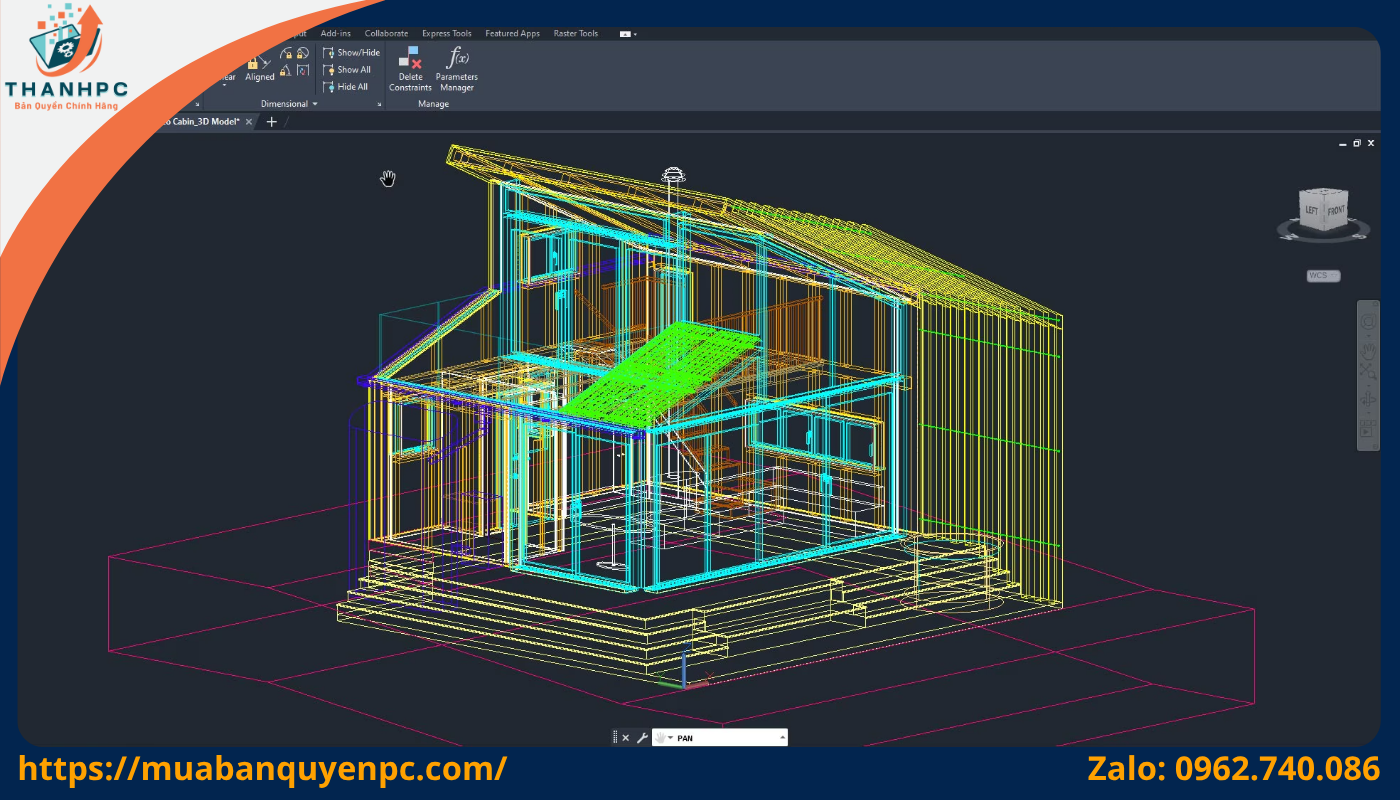Click the command line wrench customize icon
The width and height of the screenshot is (1400, 800).
642,738
